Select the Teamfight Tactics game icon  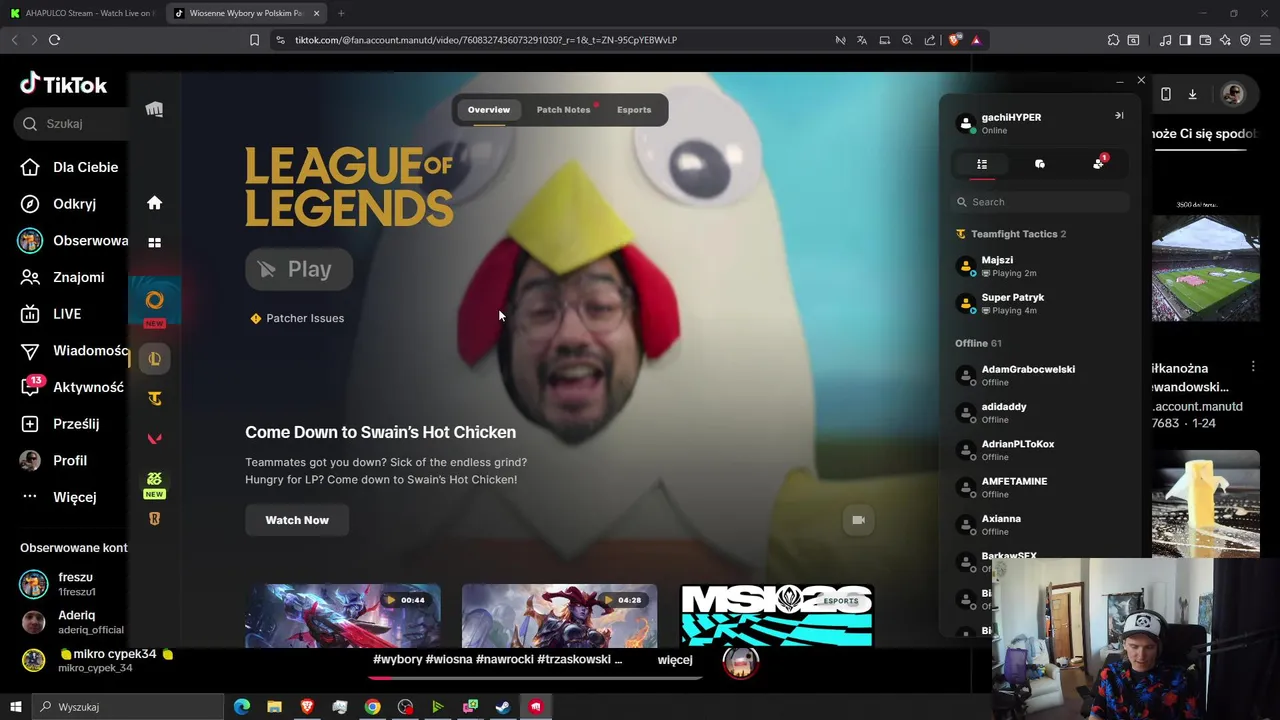pyautogui.click(x=154, y=399)
